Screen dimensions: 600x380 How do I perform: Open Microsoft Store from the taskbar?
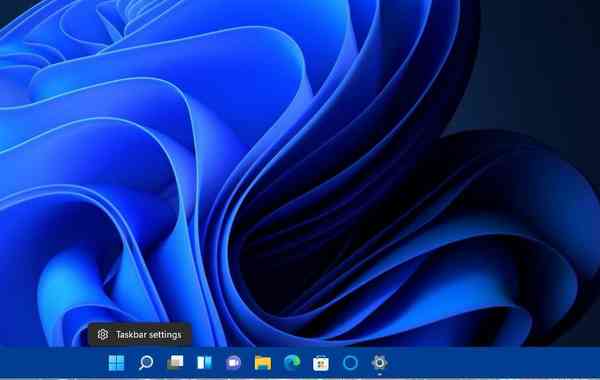pyautogui.click(x=321, y=363)
